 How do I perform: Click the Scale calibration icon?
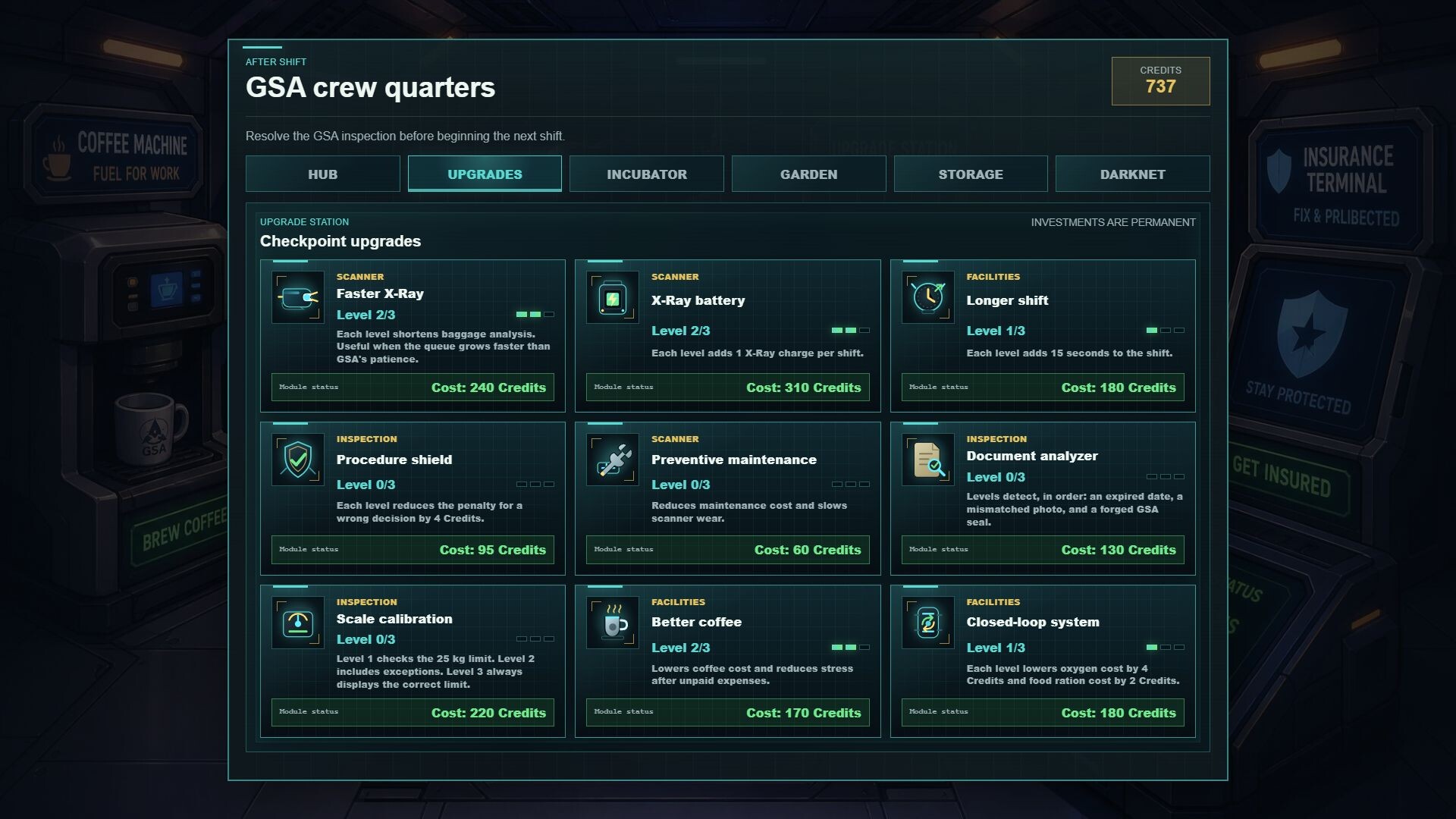[x=298, y=623]
